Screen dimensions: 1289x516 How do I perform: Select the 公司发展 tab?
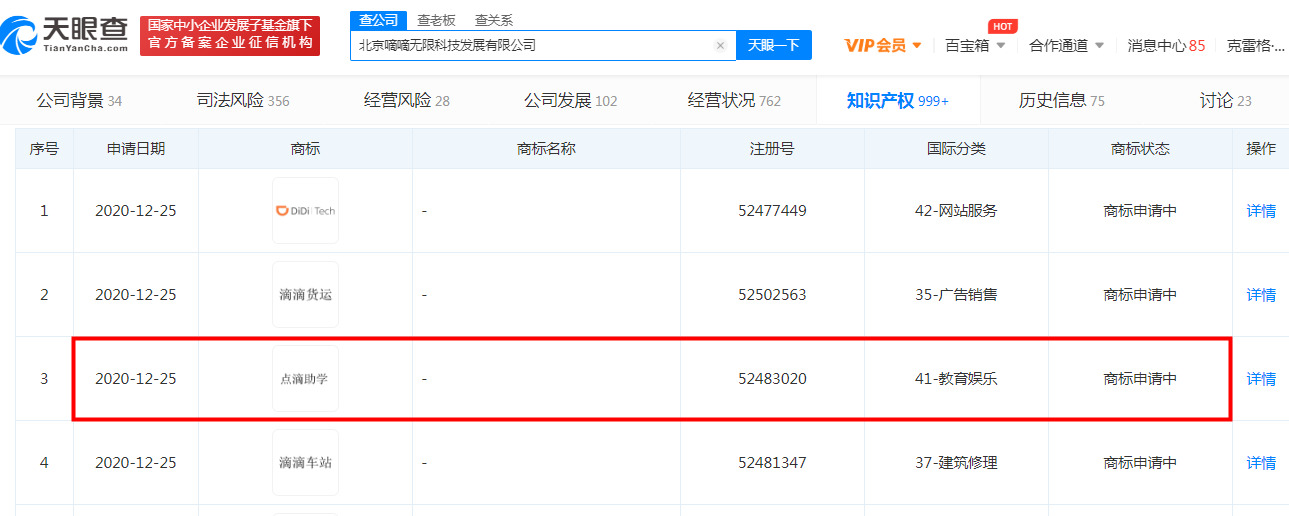coord(571,100)
